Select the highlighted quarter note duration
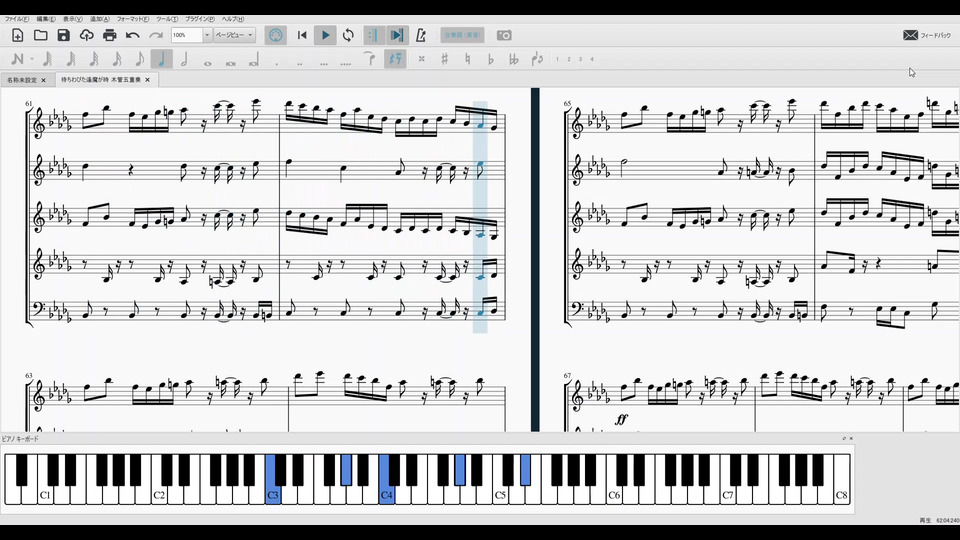 162,59
